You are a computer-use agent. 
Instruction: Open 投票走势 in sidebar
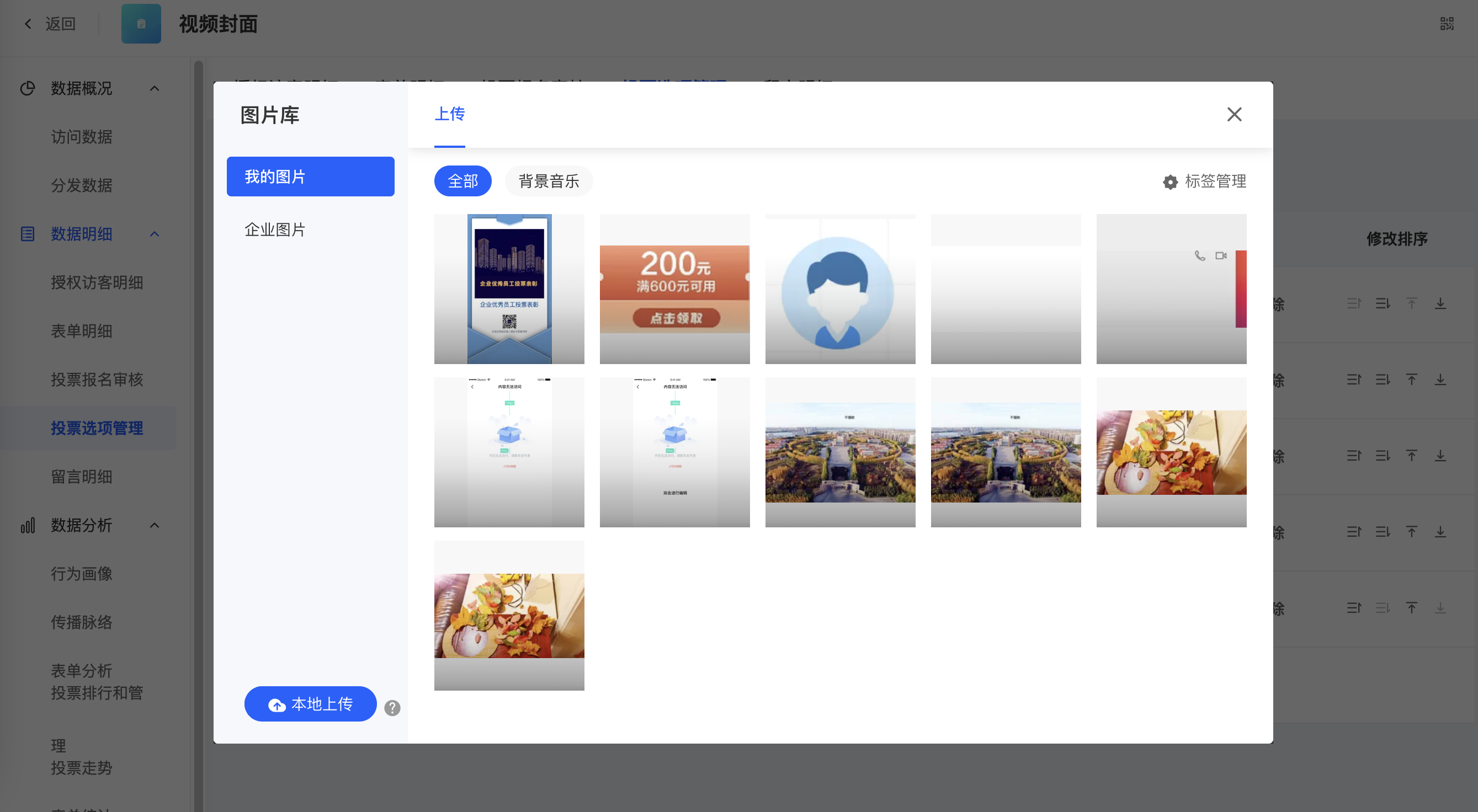click(82, 767)
